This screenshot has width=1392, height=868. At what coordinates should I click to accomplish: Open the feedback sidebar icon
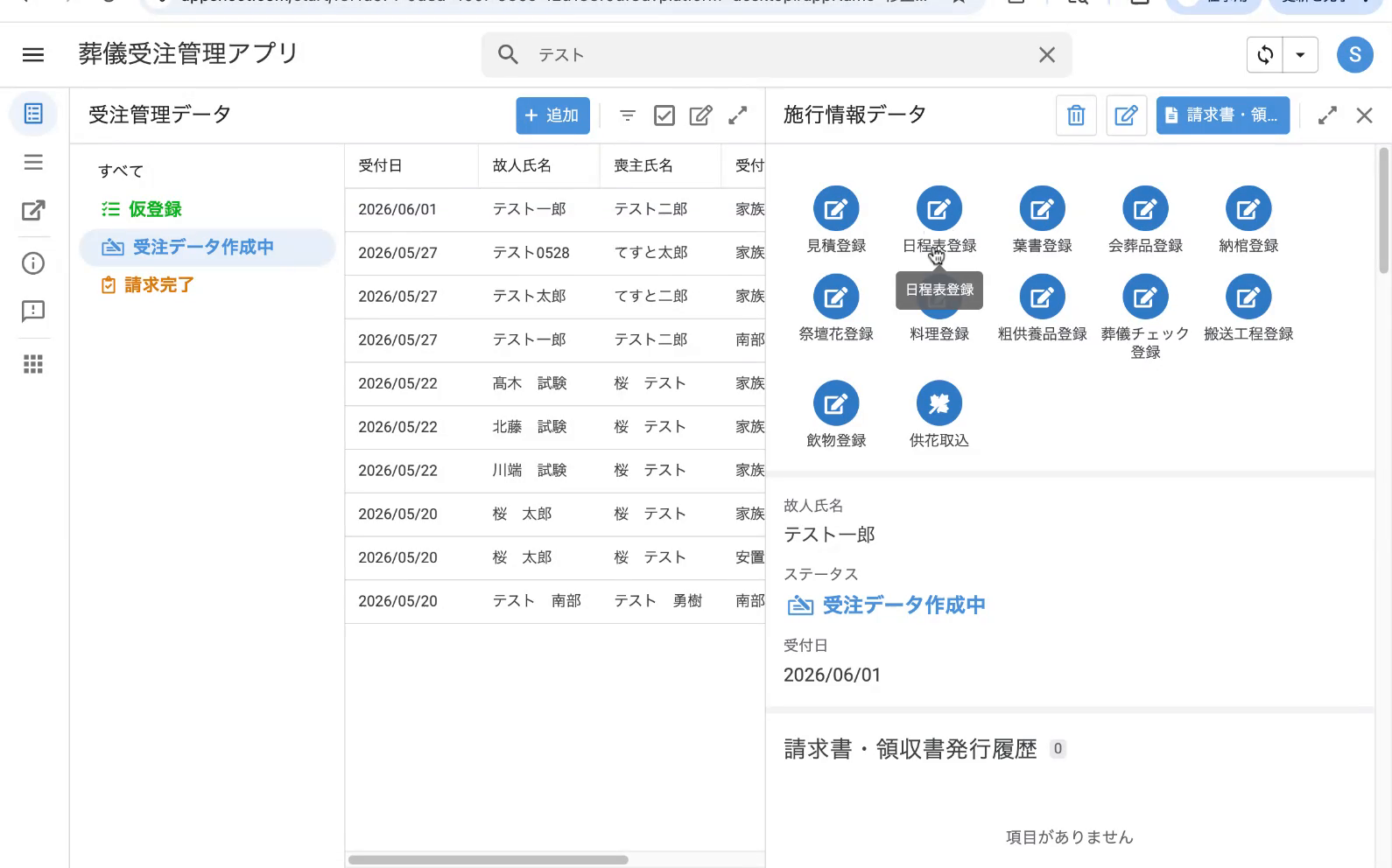pos(33,311)
